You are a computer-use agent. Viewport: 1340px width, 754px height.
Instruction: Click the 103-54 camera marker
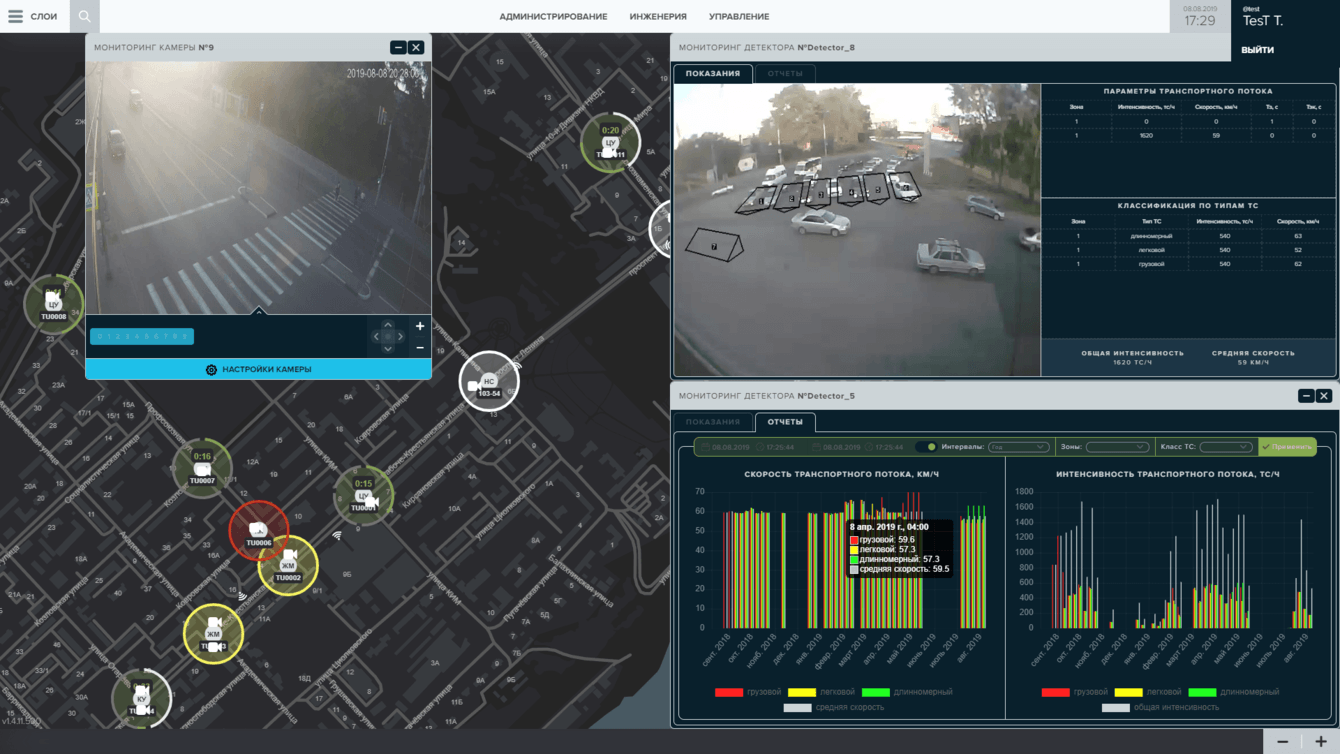[x=488, y=382]
